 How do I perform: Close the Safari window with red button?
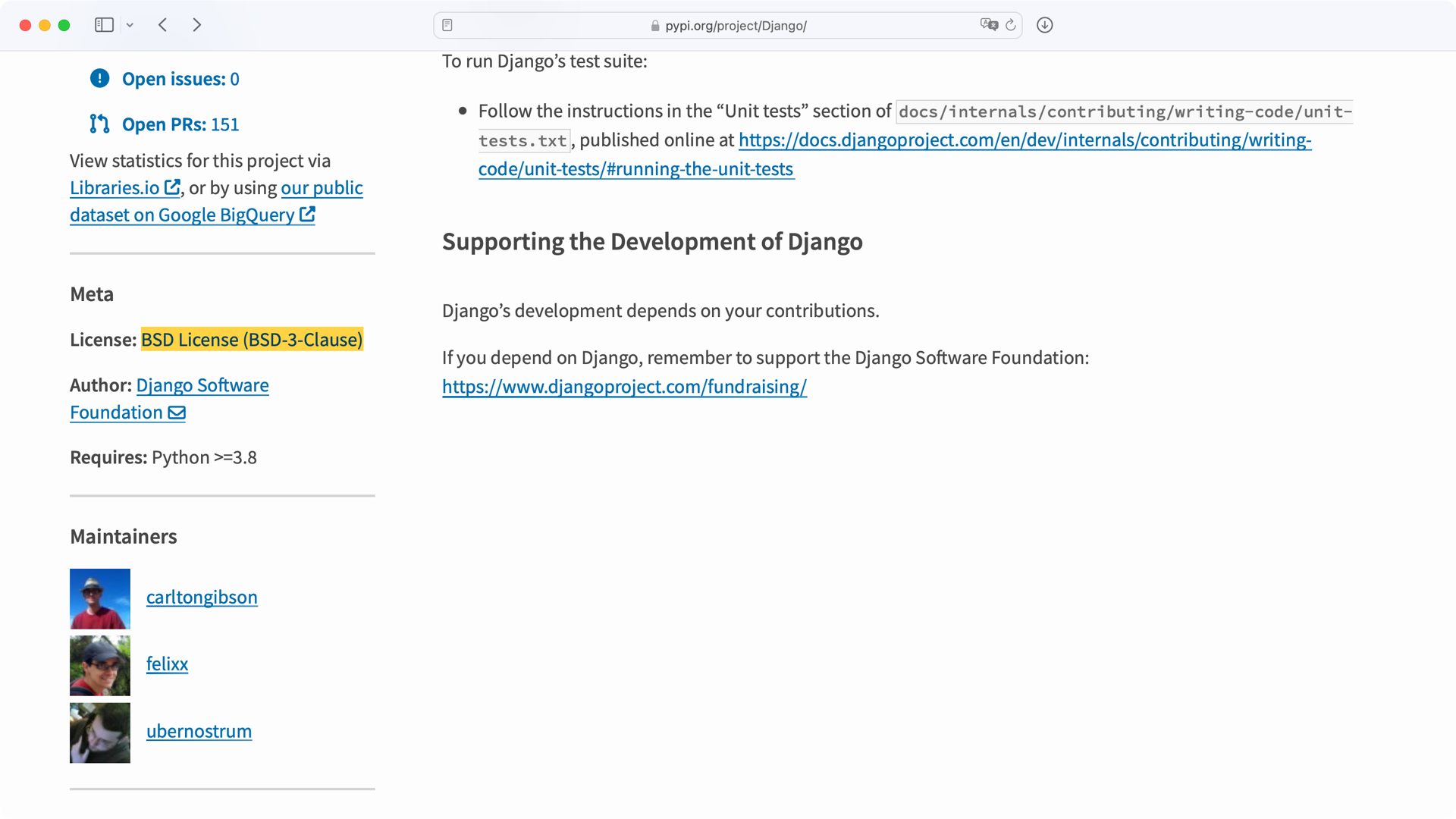pyautogui.click(x=25, y=25)
